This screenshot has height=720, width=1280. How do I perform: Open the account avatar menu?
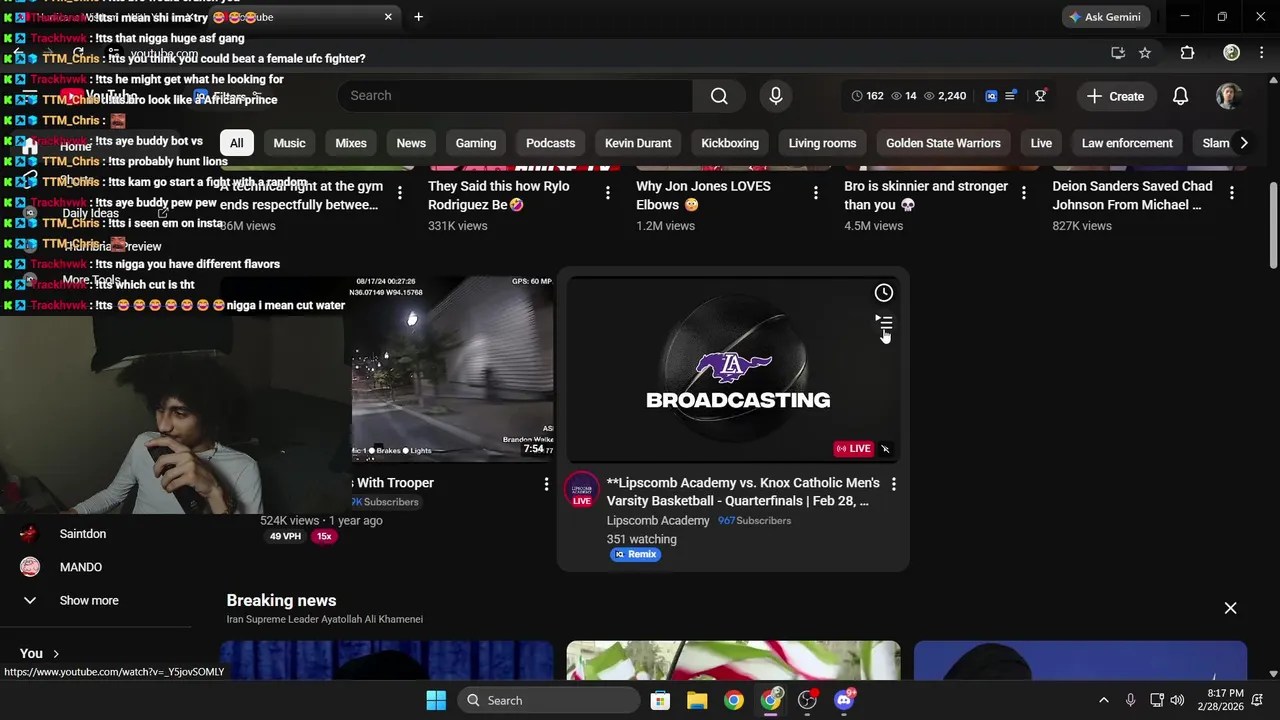coord(1228,96)
